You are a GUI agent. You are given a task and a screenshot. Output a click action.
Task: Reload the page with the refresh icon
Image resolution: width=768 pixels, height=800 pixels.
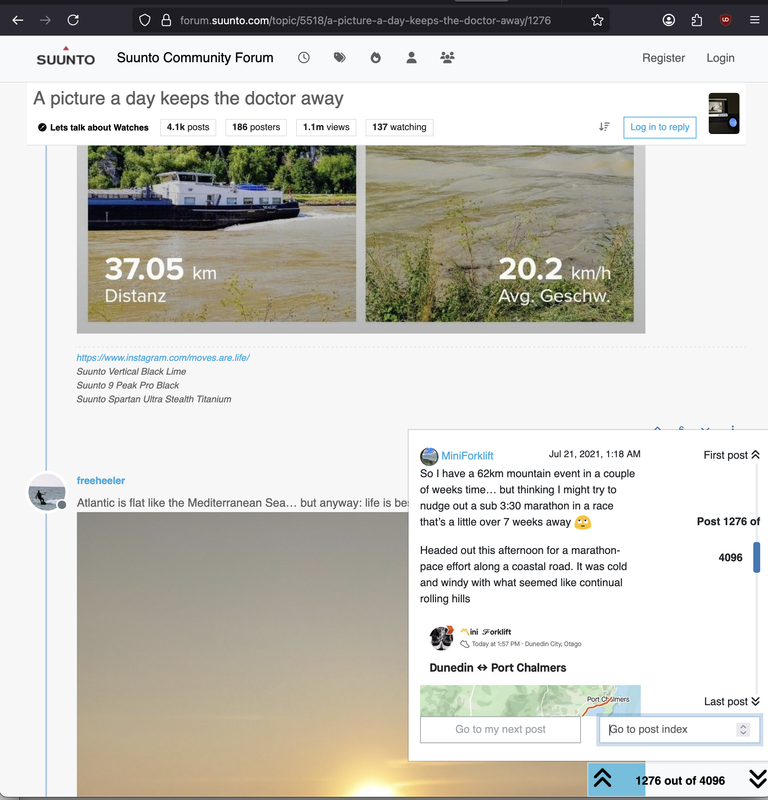pos(73,20)
